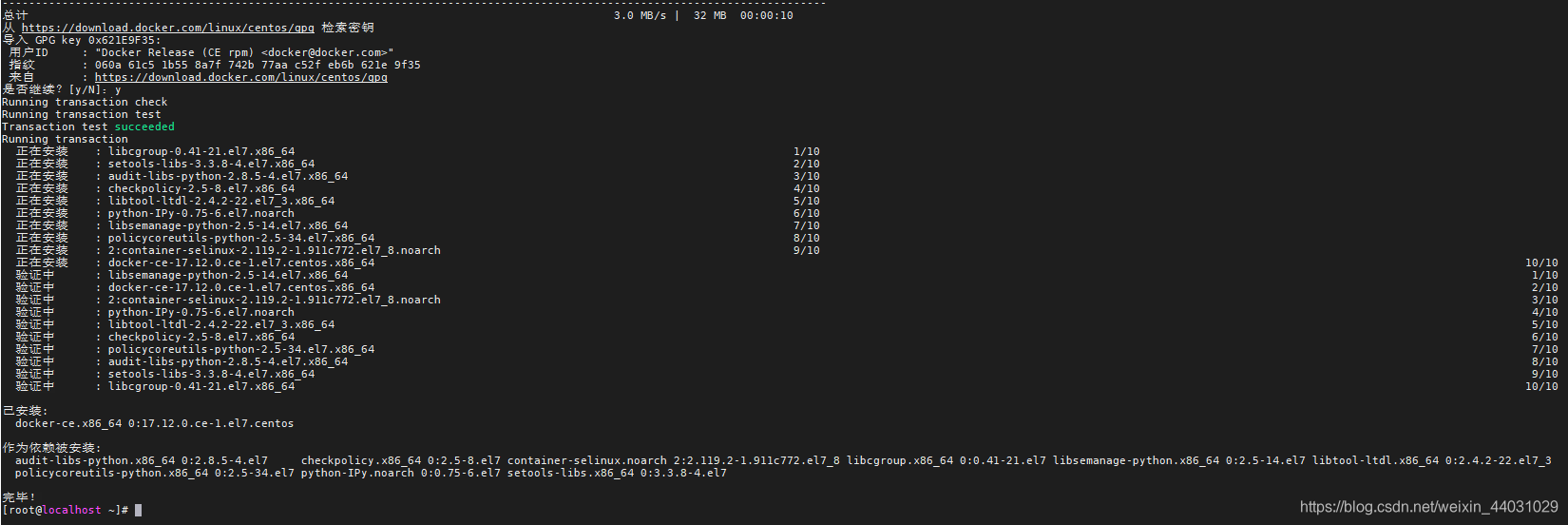Image resolution: width=1568 pixels, height=525 pixels.
Task: Click the "Docker Release (CE rpm)" user ID text
Action: tap(177, 52)
